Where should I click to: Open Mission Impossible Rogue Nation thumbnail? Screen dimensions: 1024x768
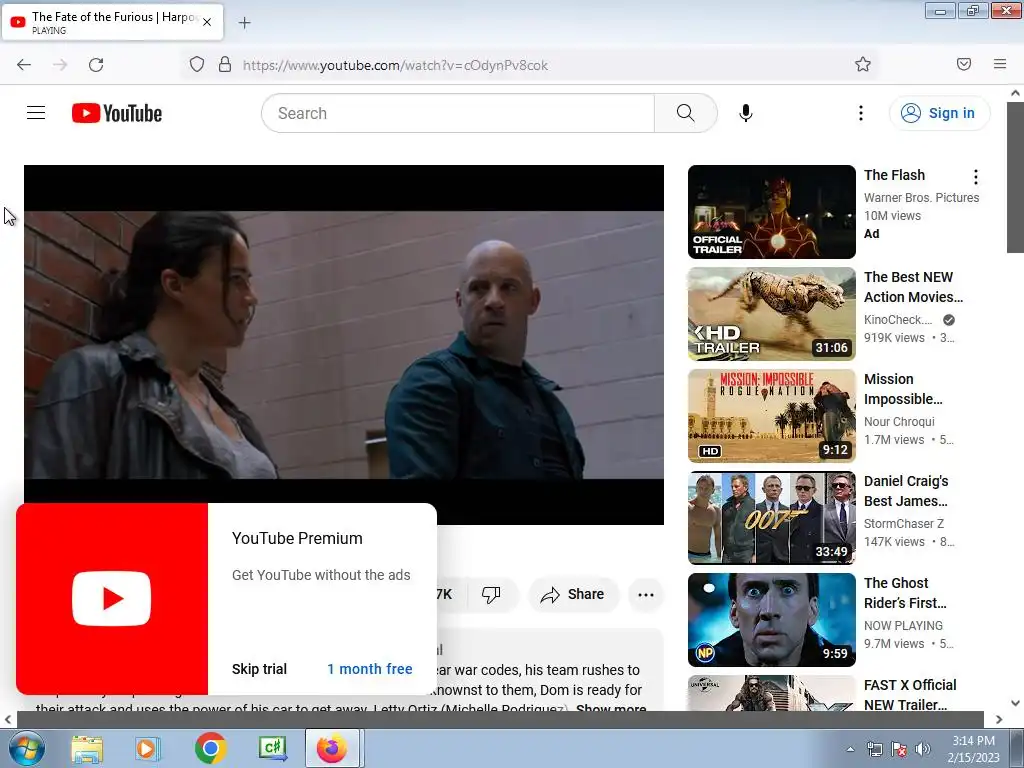click(772, 415)
